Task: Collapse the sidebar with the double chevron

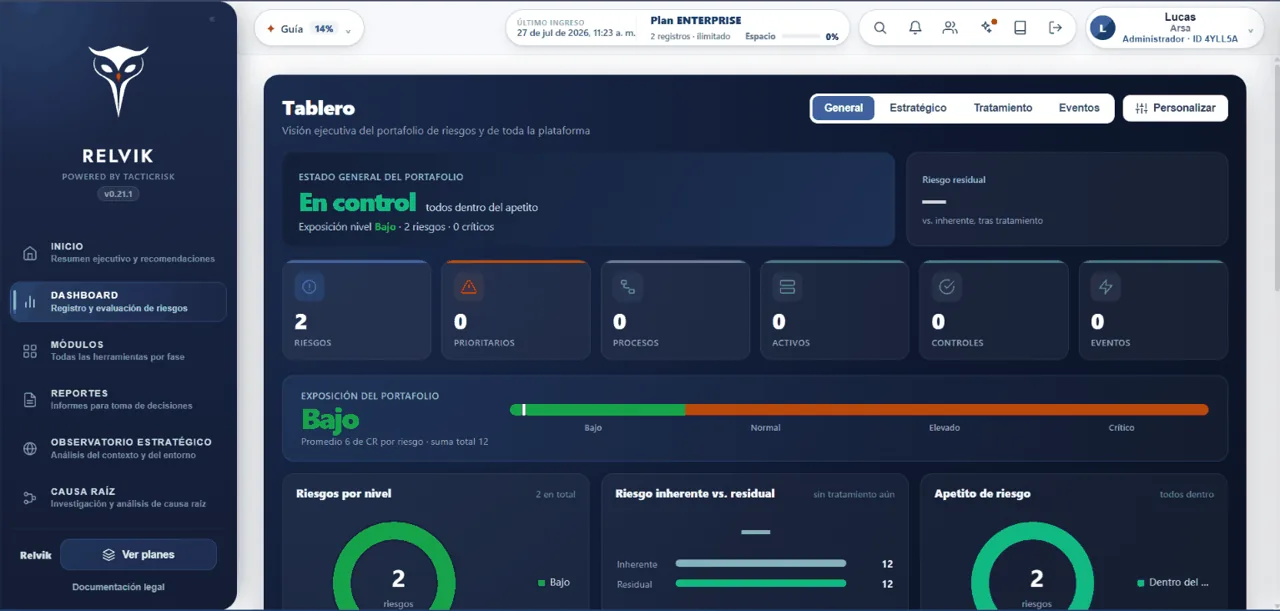Action: point(212,19)
